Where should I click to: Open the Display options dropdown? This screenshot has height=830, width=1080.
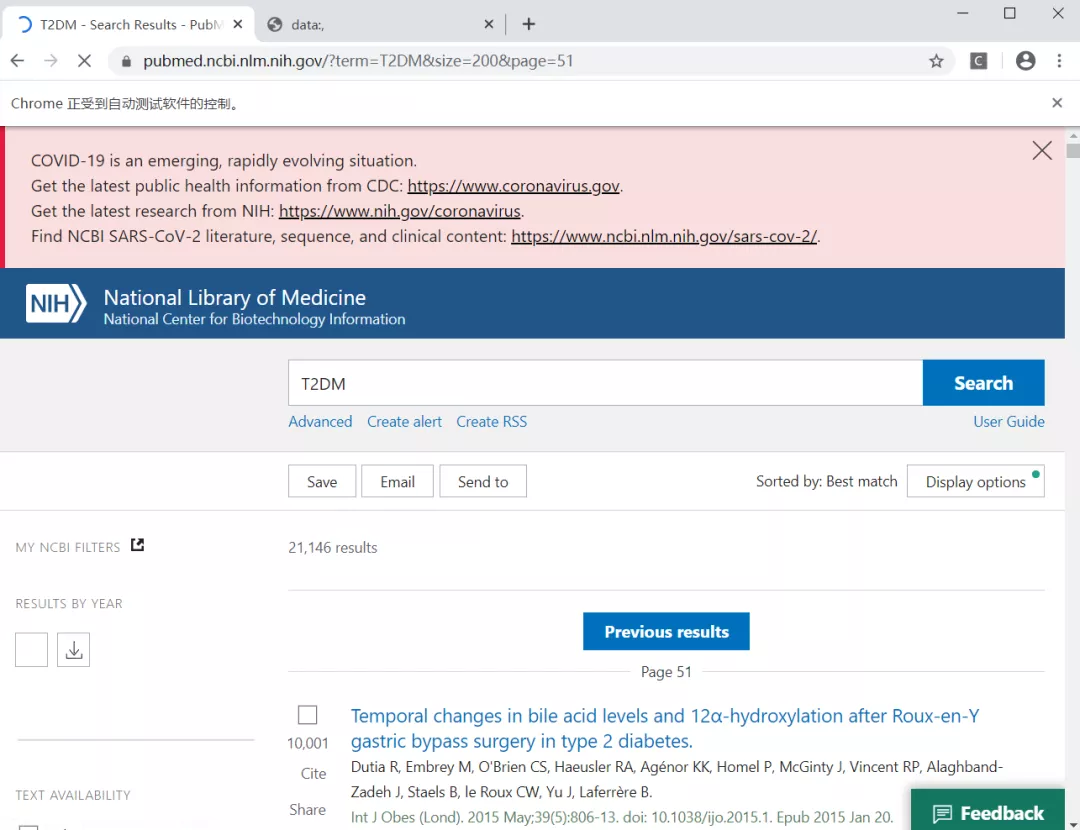pos(975,481)
